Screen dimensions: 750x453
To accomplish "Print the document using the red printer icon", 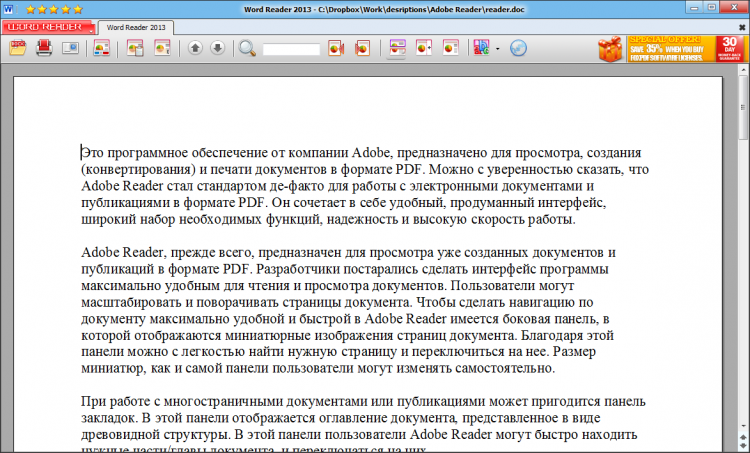I will click(44, 48).
